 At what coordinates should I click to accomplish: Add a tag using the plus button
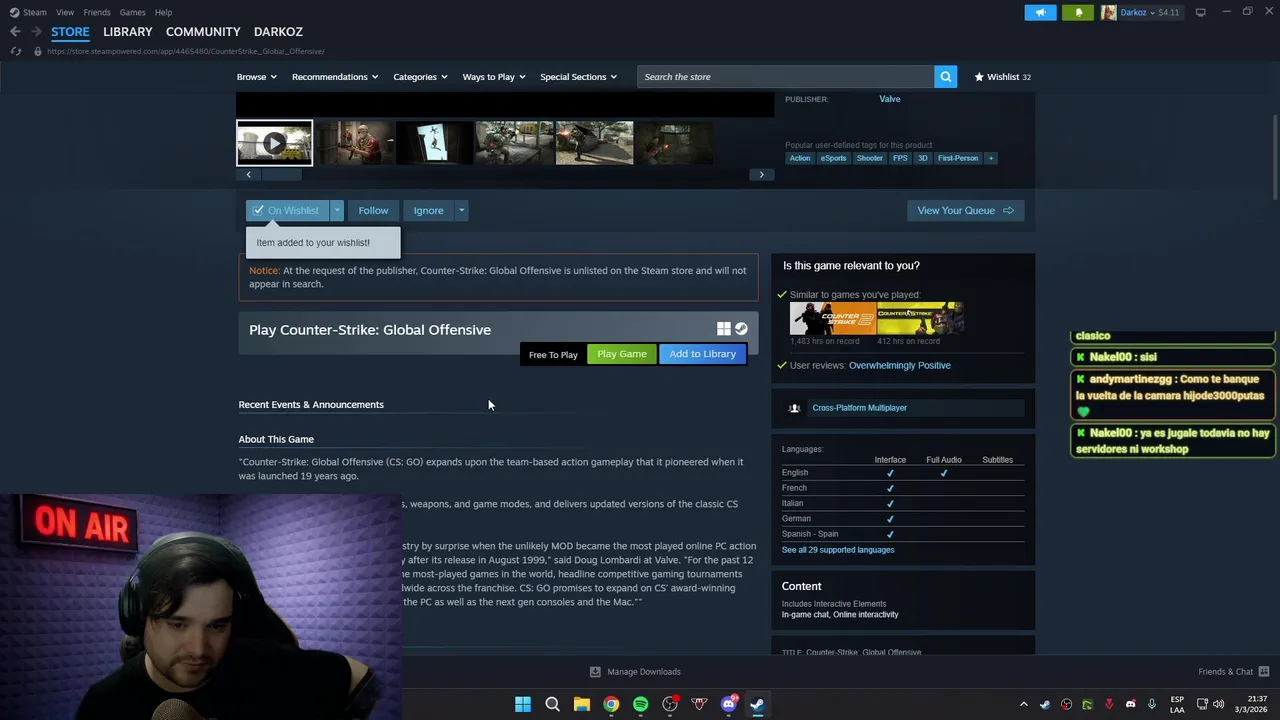(x=991, y=158)
